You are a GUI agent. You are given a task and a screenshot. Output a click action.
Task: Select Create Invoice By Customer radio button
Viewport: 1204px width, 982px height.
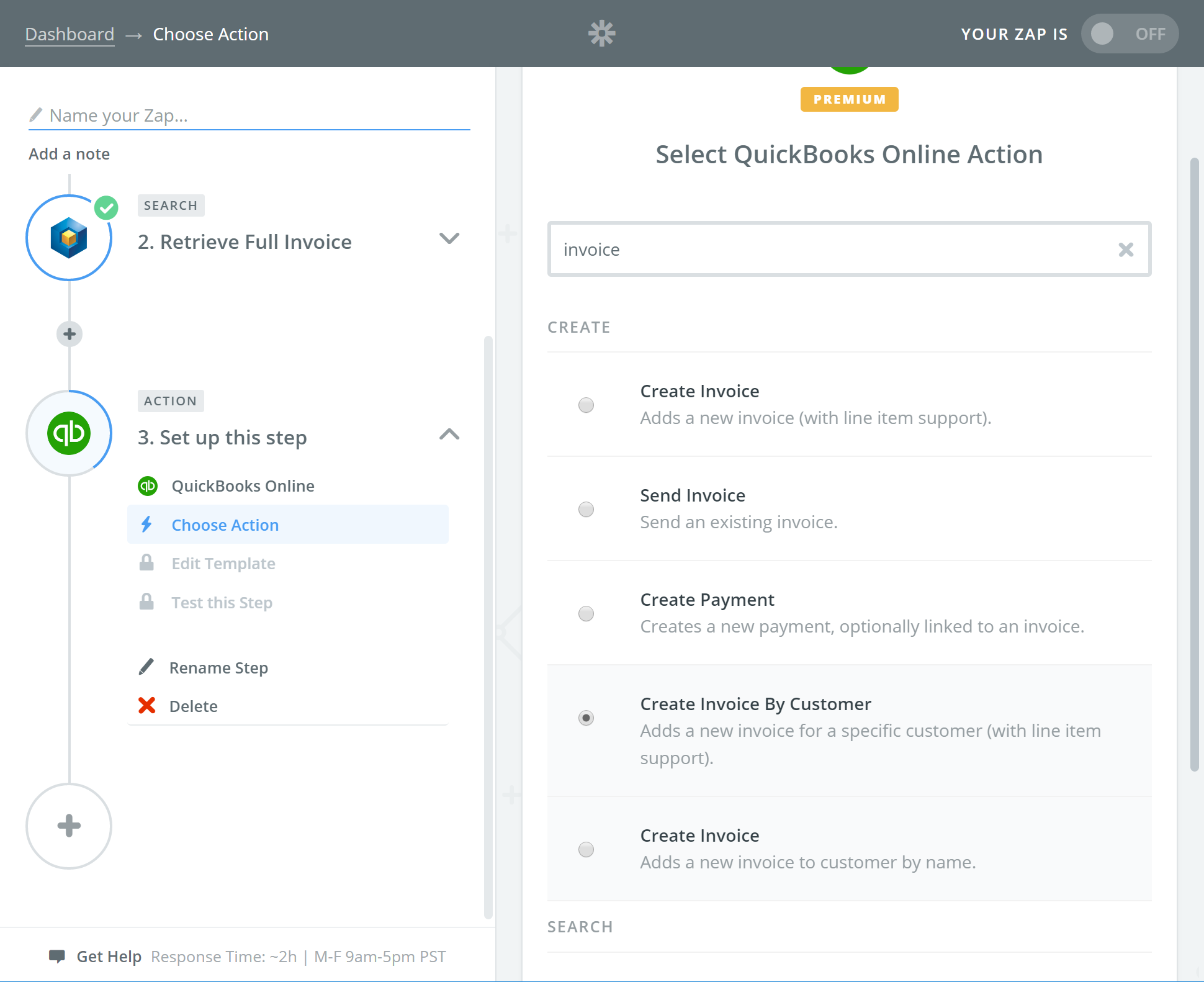[x=586, y=718]
